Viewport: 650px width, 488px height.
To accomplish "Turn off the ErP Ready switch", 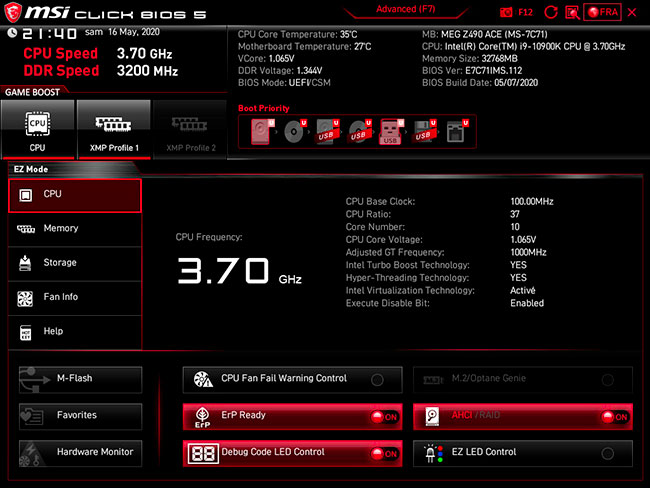I will [x=384, y=417].
